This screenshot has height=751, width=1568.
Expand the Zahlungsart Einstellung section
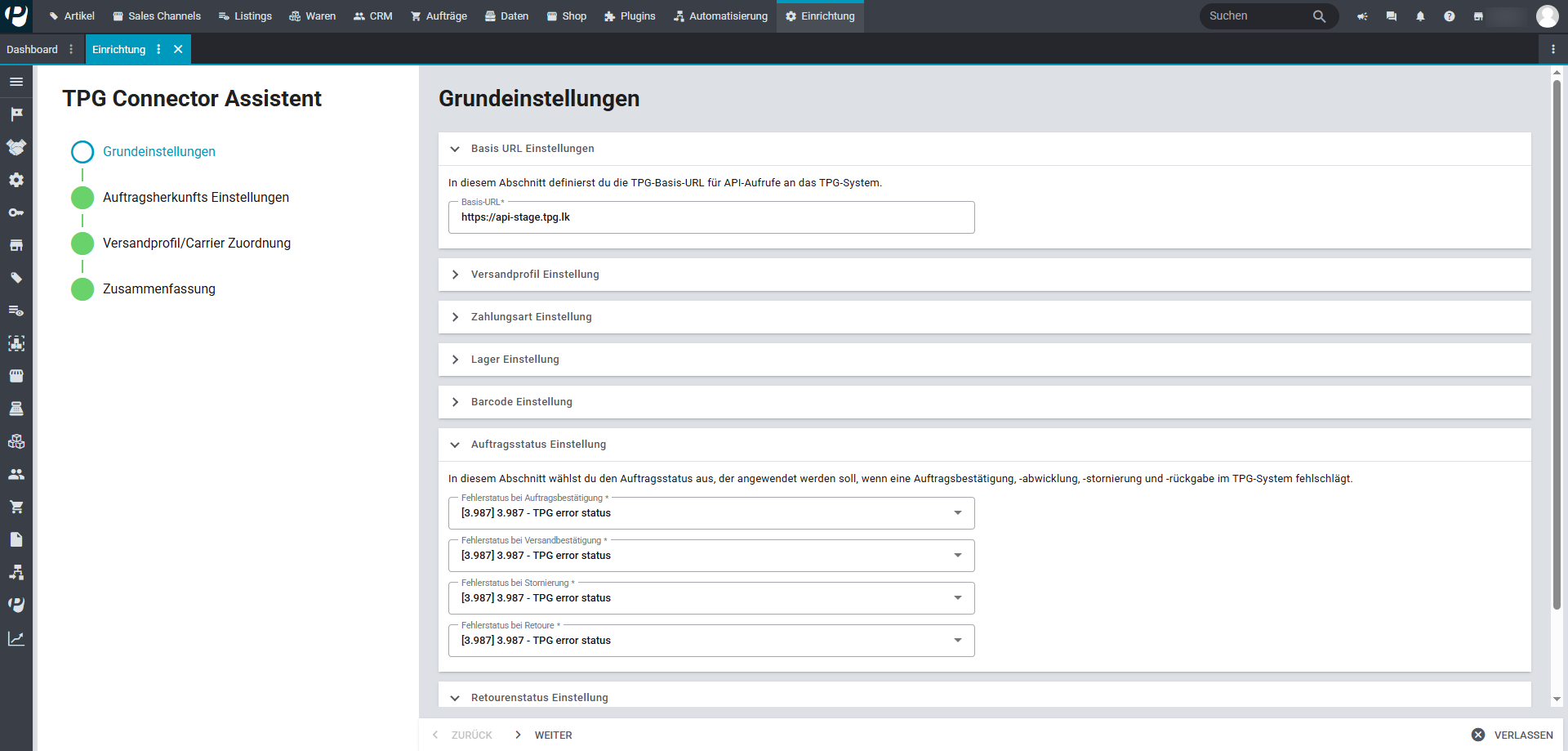984,317
